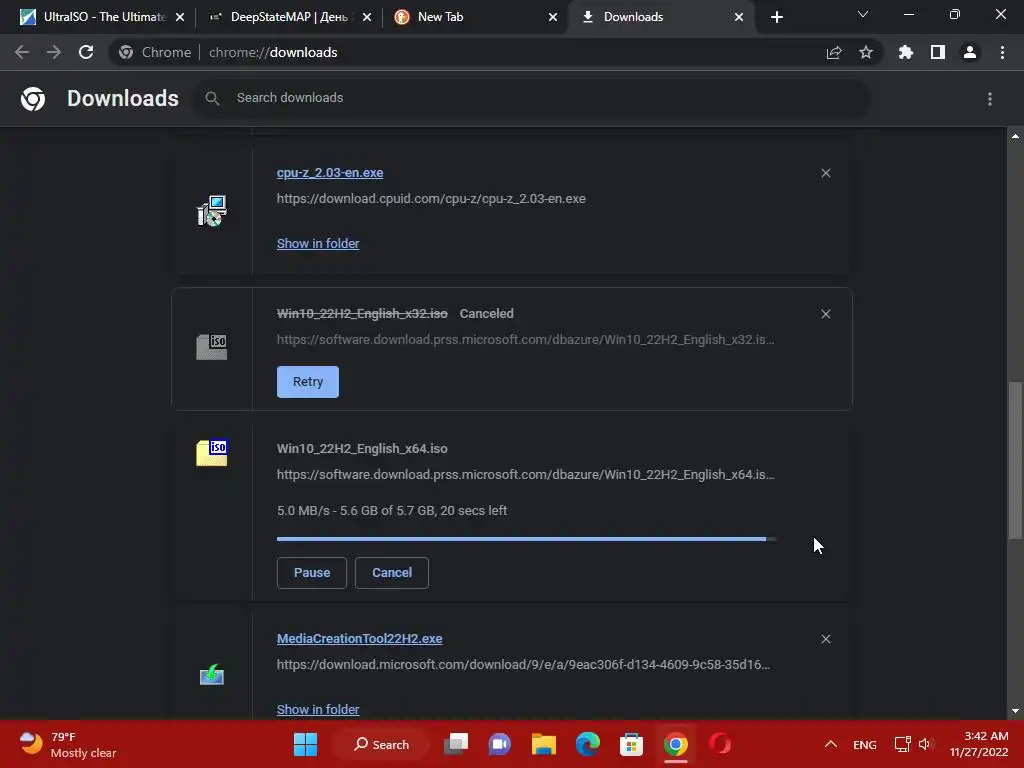Image resolution: width=1024 pixels, height=768 pixels.
Task: Launch Microsoft Edge from the taskbar
Action: 588,744
